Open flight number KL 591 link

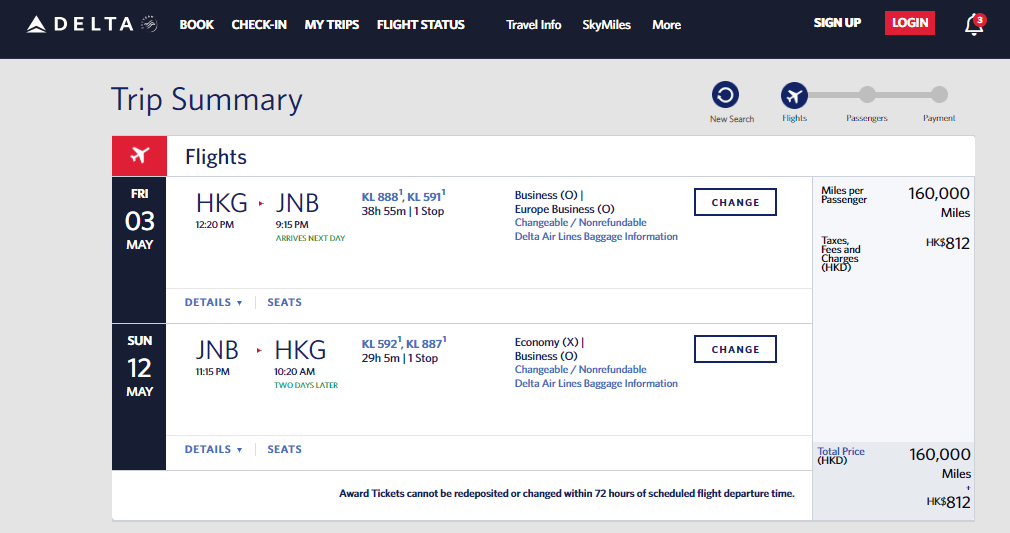click(x=426, y=196)
